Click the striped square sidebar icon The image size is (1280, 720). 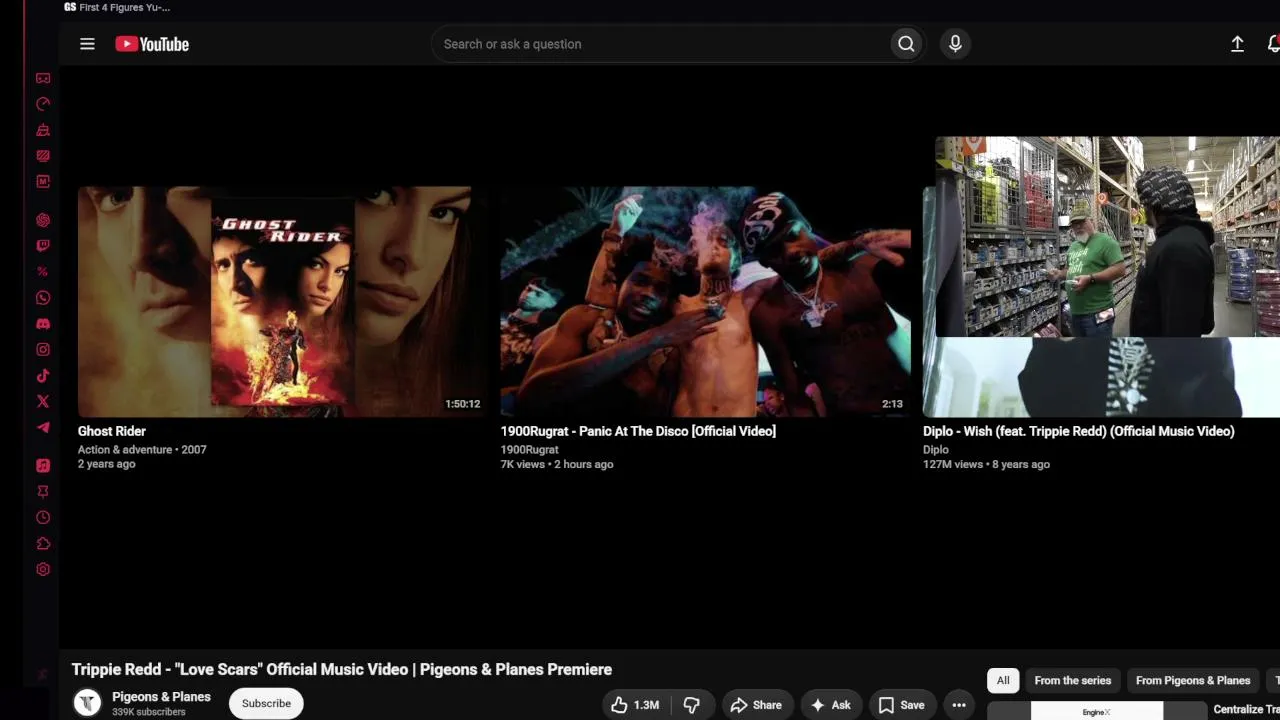43,156
